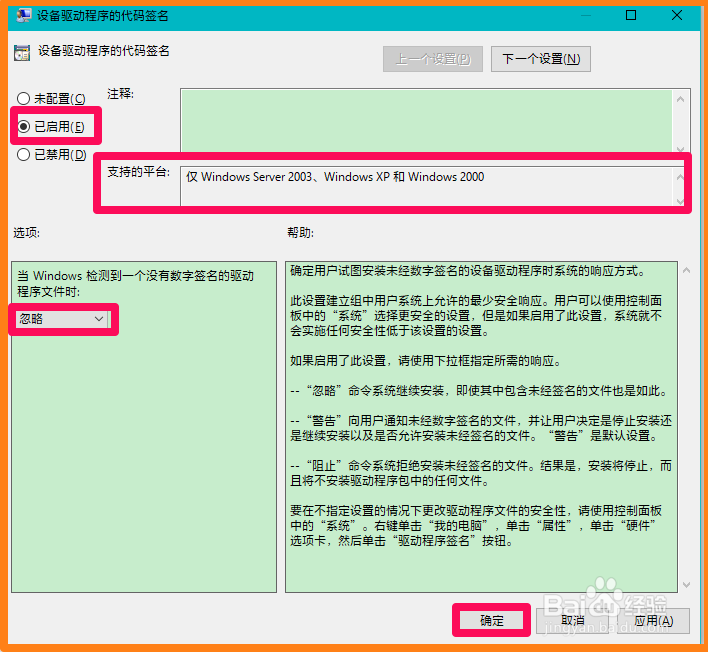Maximize the dialog window
Viewport: 708px width, 652px height.
click(x=631, y=15)
